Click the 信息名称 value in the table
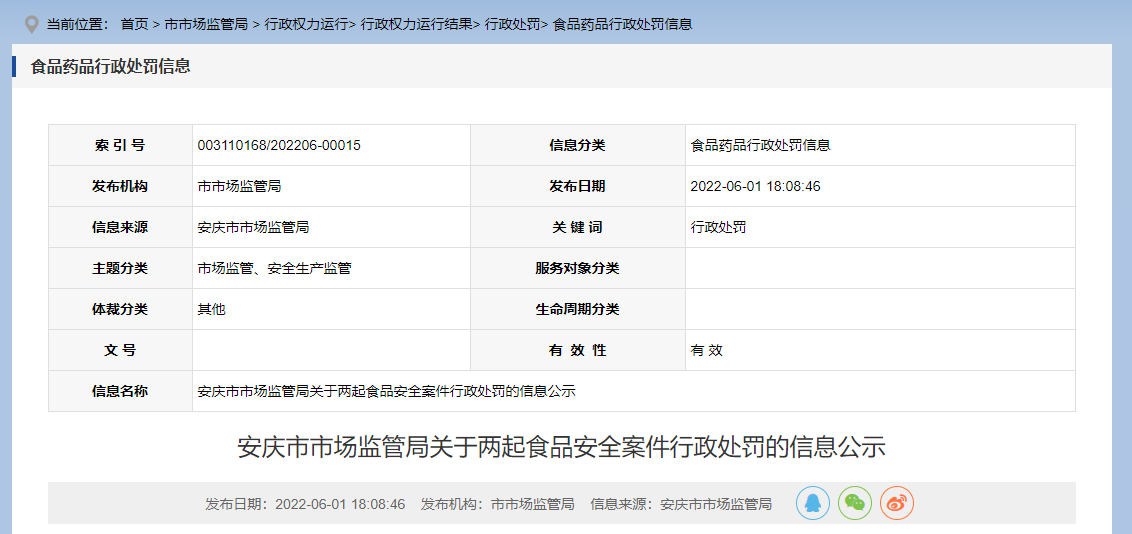The height and width of the screenshot is (534, 1132). point(386,392)
